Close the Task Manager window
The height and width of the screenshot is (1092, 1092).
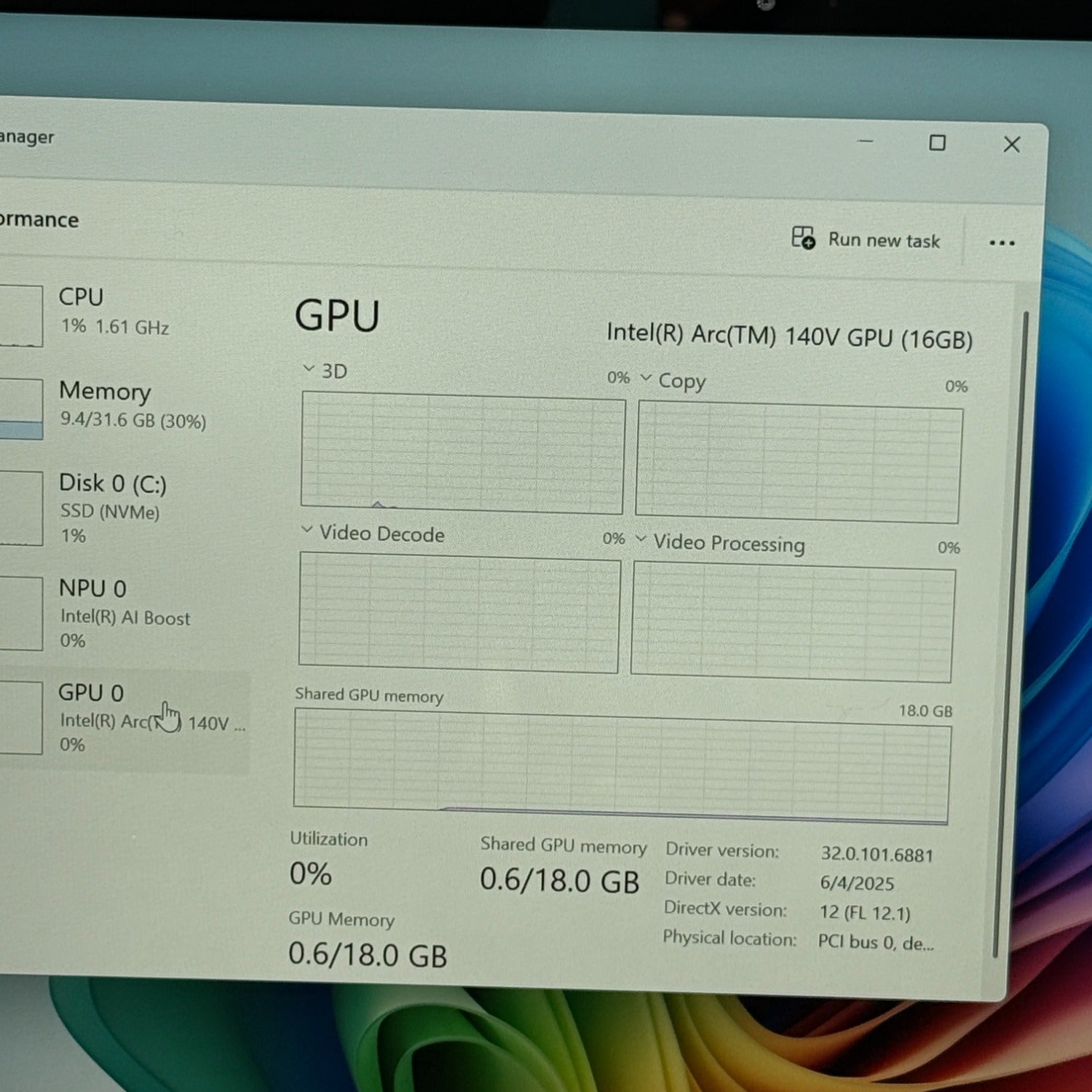(x=1011, y=144)
